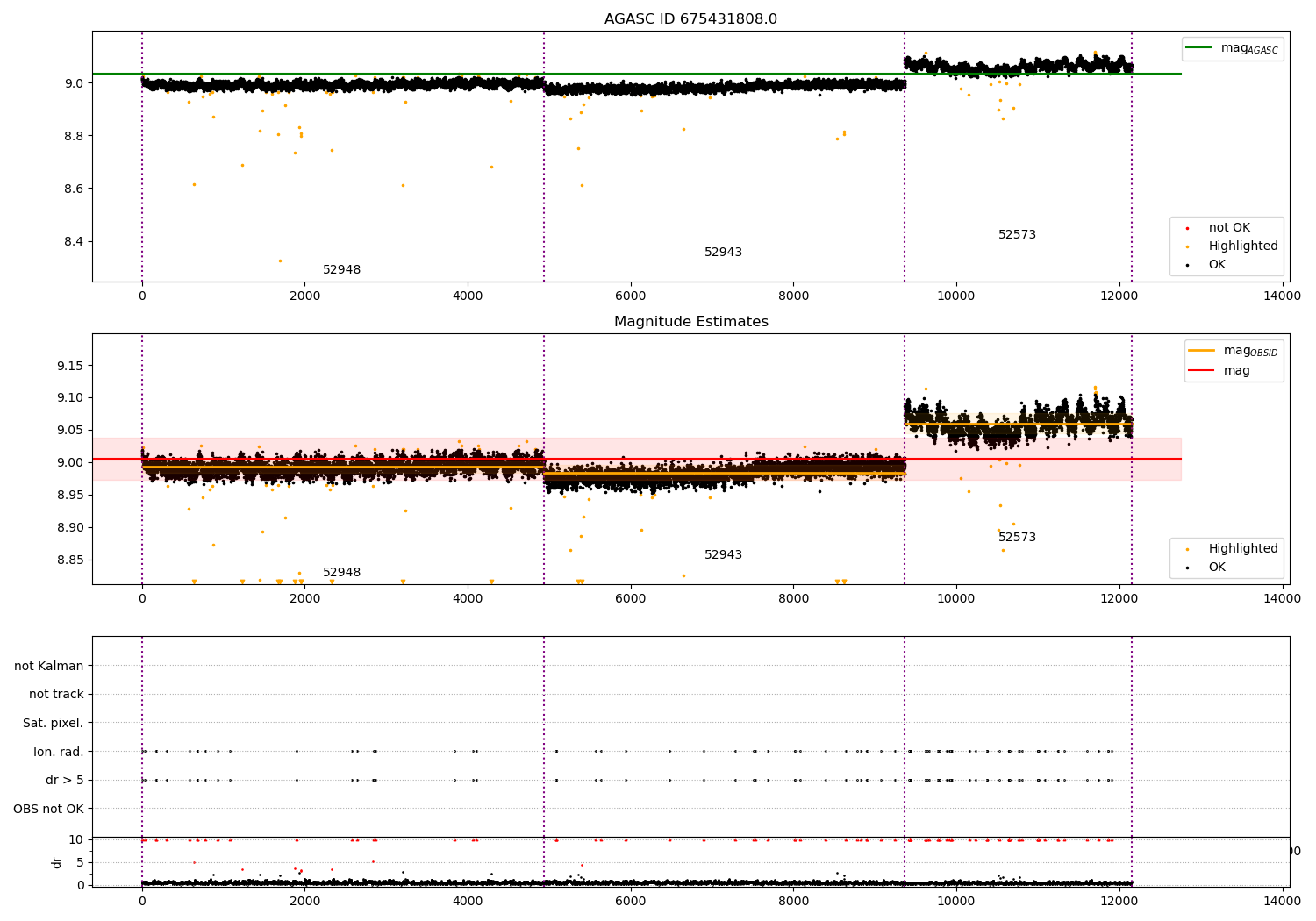The image size is (1316, 921).
Task: Click the 4000 x-tick under the middle plot
Action: (x=468, y=599)
